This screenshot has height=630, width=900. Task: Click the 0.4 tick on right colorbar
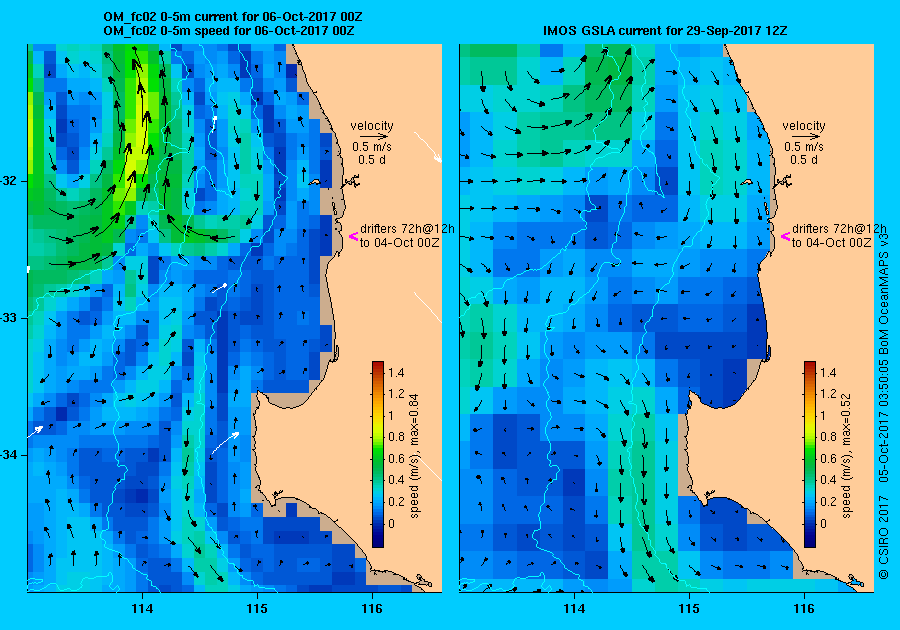(x=828, y=480)
